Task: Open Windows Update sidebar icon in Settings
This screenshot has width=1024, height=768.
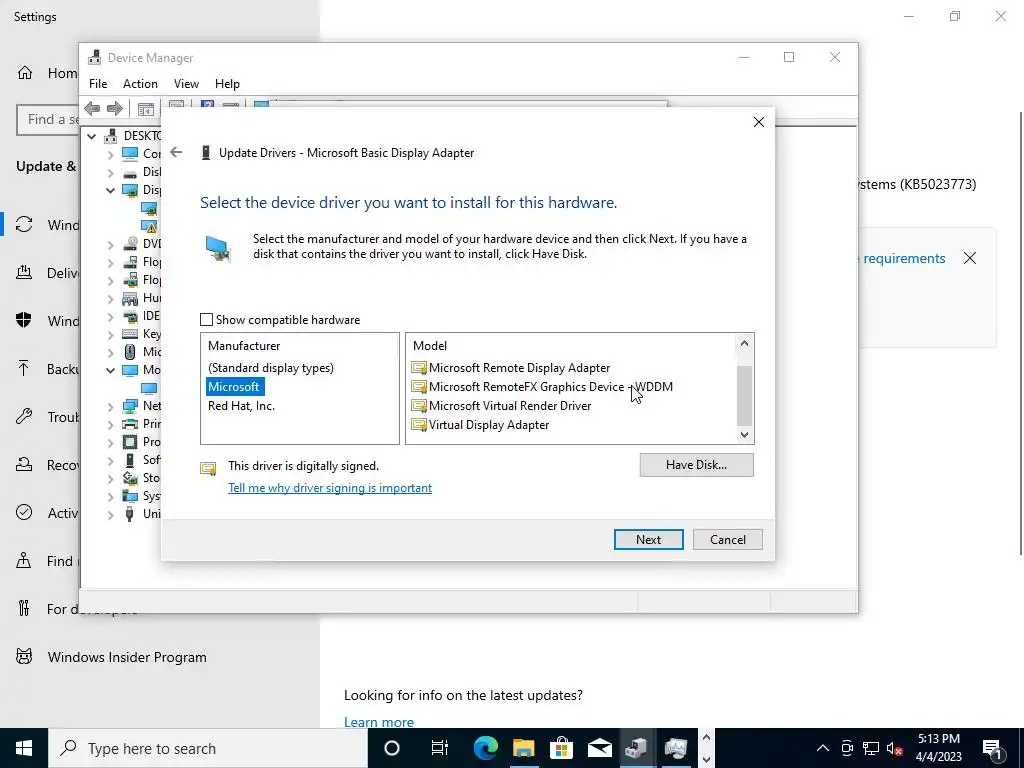Action: [24, 225]
